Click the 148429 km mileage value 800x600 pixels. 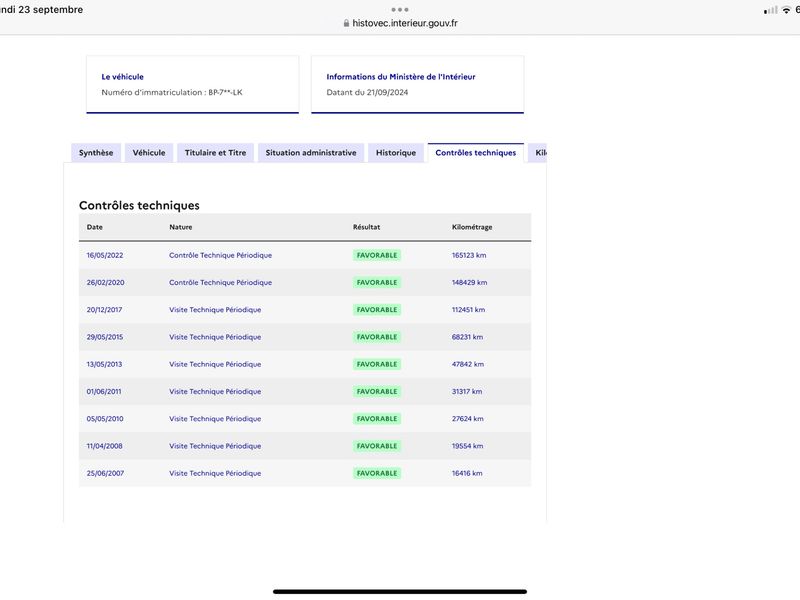click(x=469, y=282)
